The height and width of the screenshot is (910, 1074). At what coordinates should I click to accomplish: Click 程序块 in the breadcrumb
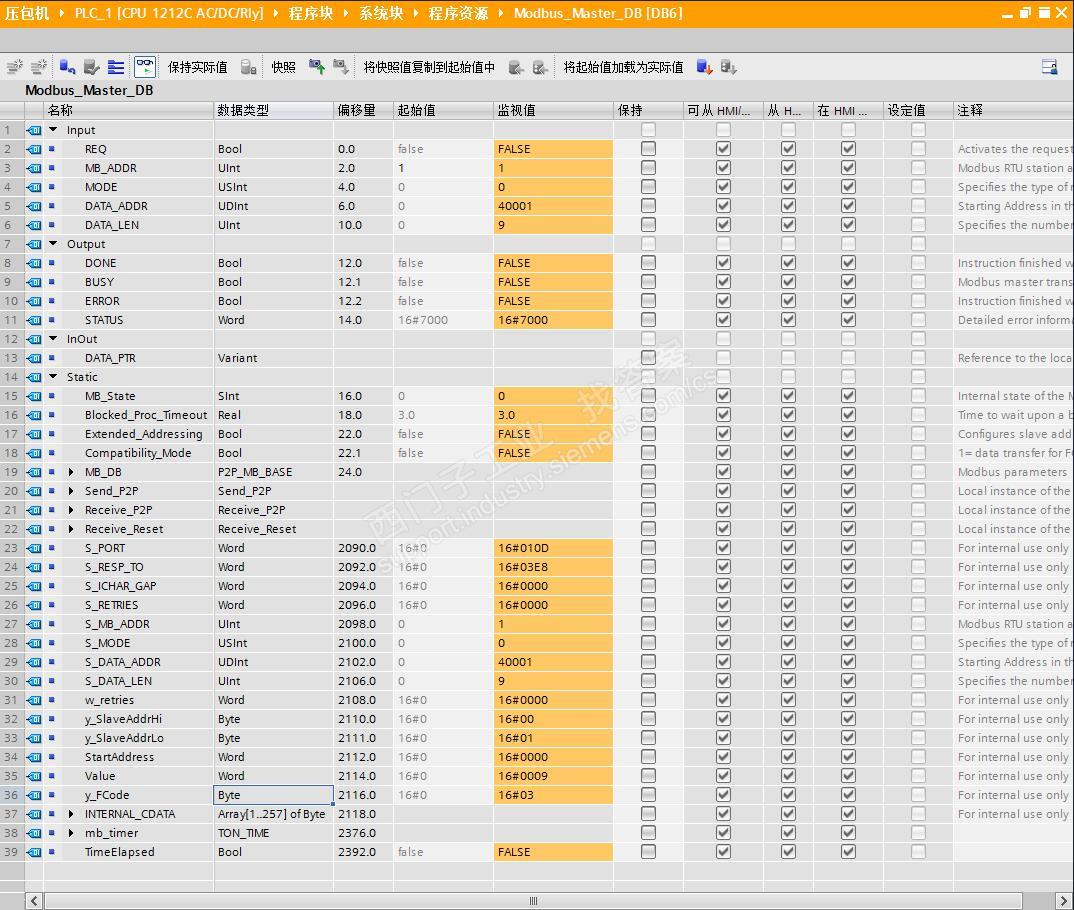[310, 13]
